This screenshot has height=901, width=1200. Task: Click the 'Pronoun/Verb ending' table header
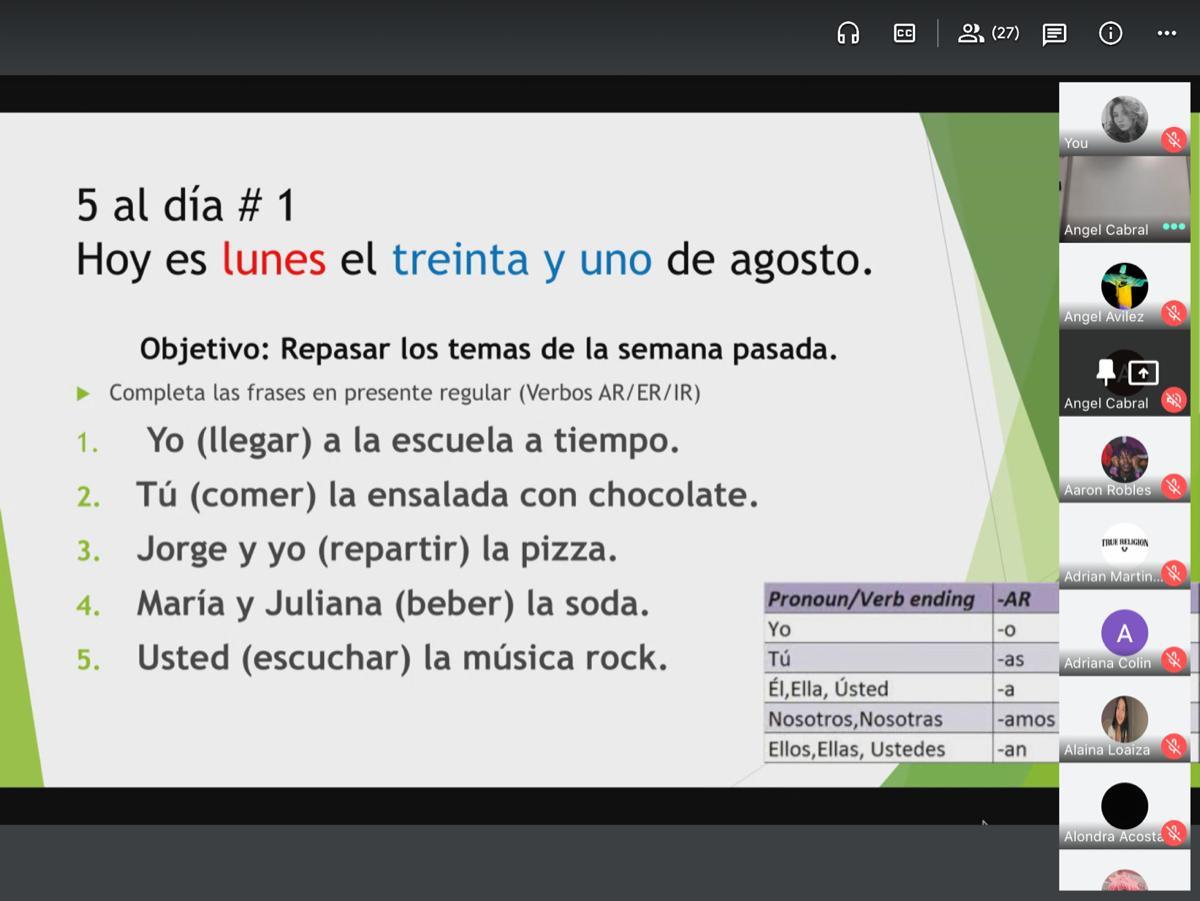coord(870,599)
